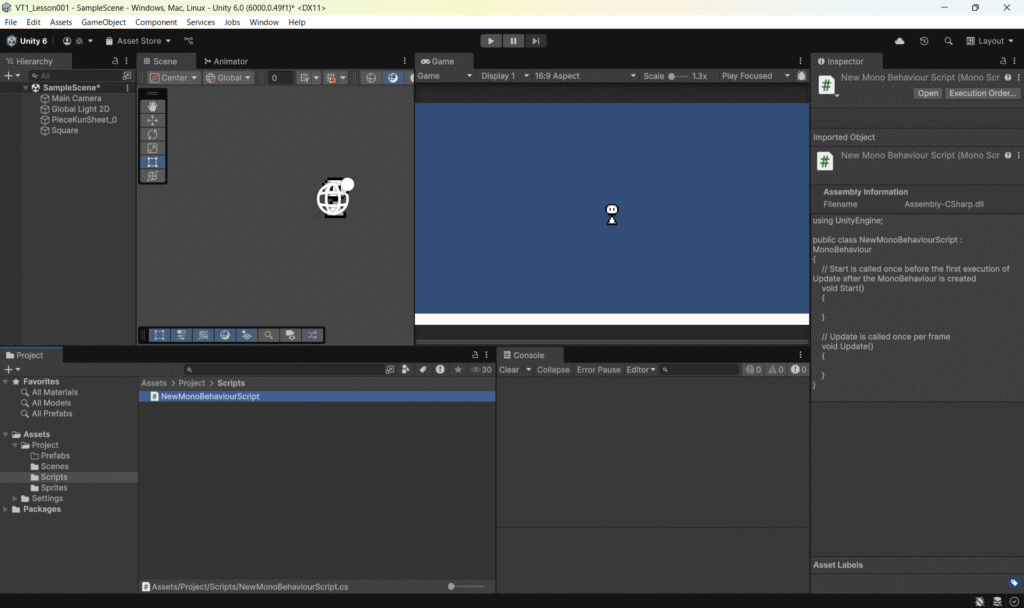Select the Sprites folder in Project

point(54,488)
